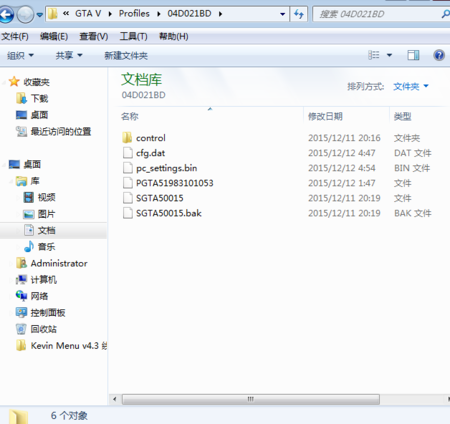The height and width of the screenshot is (424, 450).
Task: Select the control folder
Action: [151, 138]
